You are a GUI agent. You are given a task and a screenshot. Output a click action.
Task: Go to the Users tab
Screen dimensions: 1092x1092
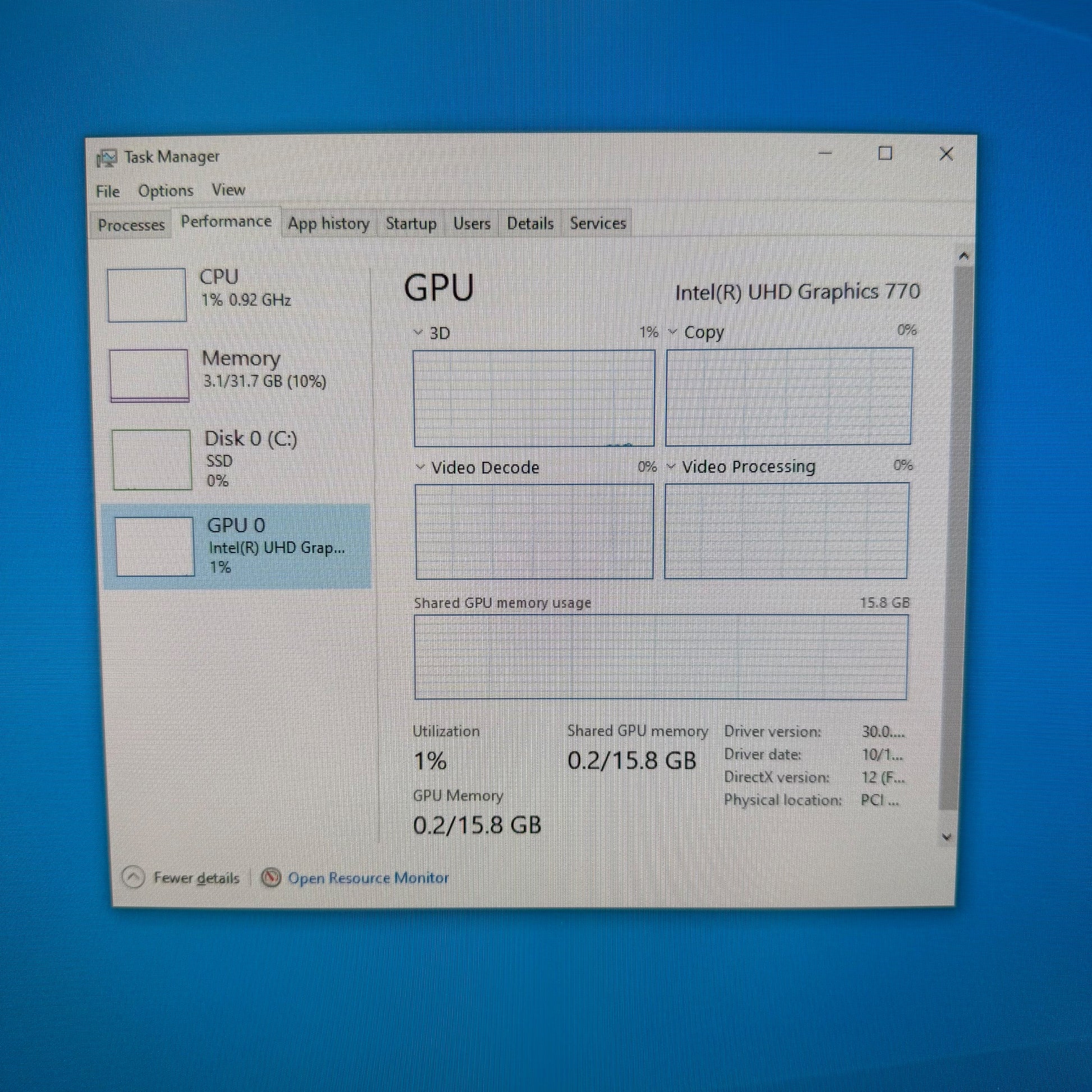[x=471, y=224]
